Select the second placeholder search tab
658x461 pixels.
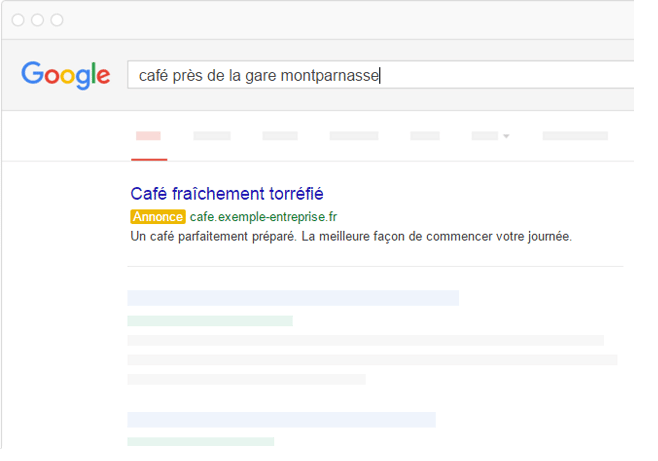[x=212, y=136]
